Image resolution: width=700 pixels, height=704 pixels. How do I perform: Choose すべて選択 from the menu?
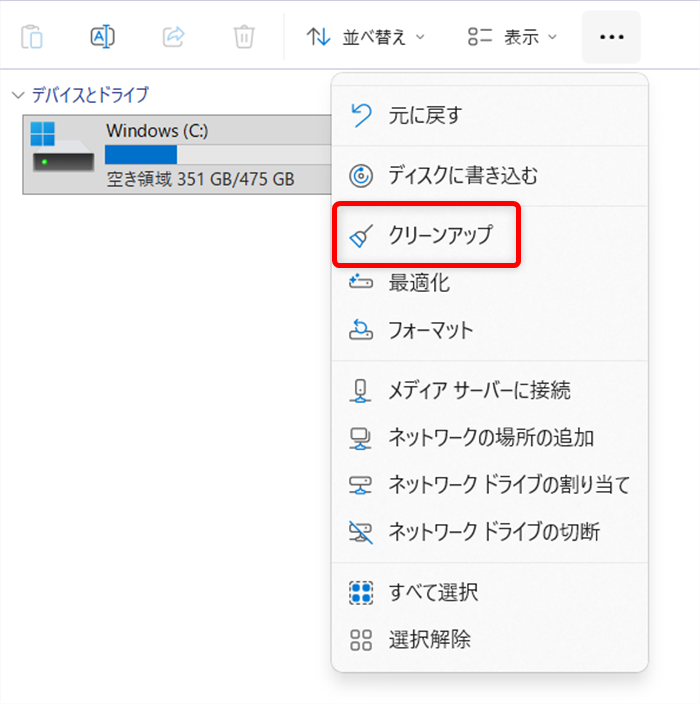coord(490,592)
